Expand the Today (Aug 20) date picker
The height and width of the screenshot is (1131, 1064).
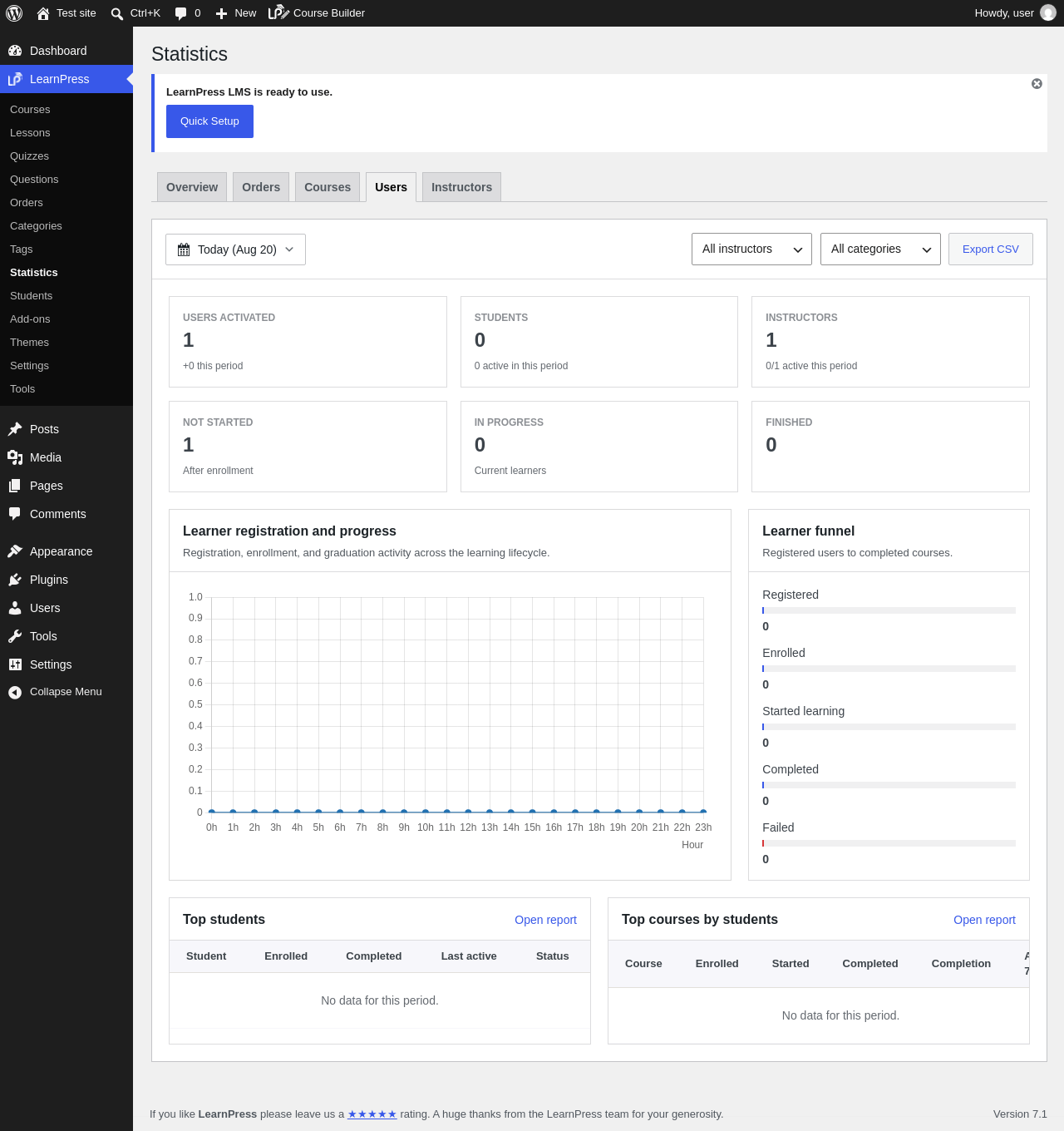pos(235,249)
